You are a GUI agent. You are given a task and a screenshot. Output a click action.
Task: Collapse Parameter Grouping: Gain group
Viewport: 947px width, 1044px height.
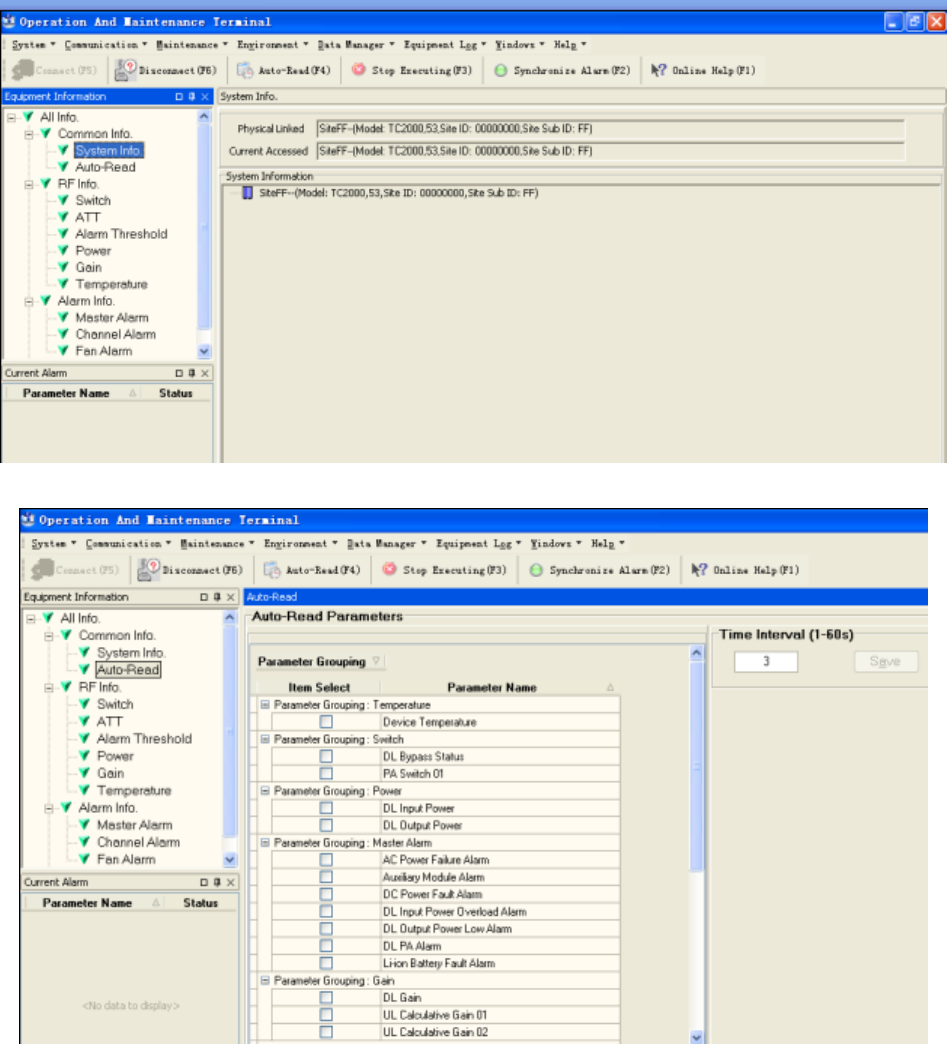(x=265, y=981)
